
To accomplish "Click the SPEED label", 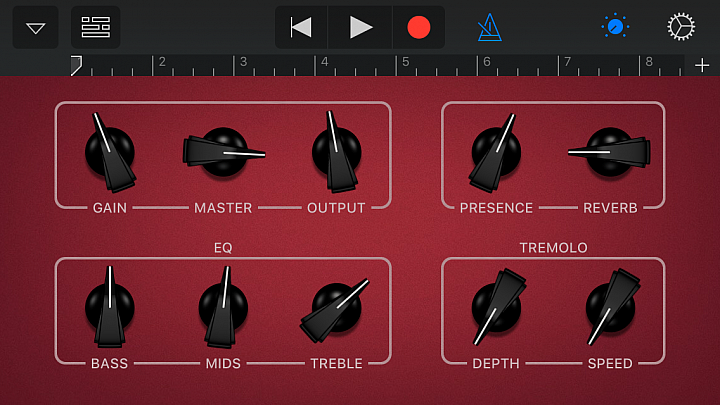I will point(610,364).
